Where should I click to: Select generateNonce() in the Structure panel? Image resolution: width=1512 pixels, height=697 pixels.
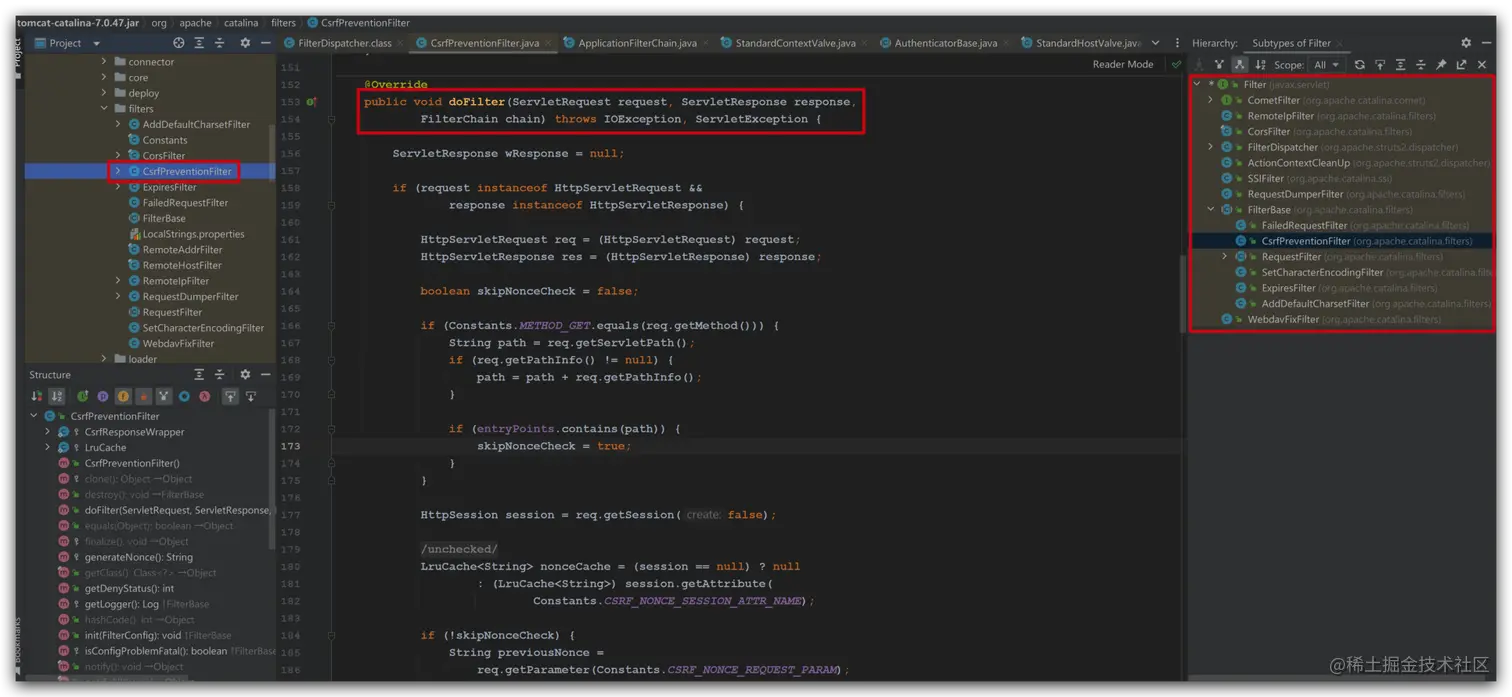point(139,557)
